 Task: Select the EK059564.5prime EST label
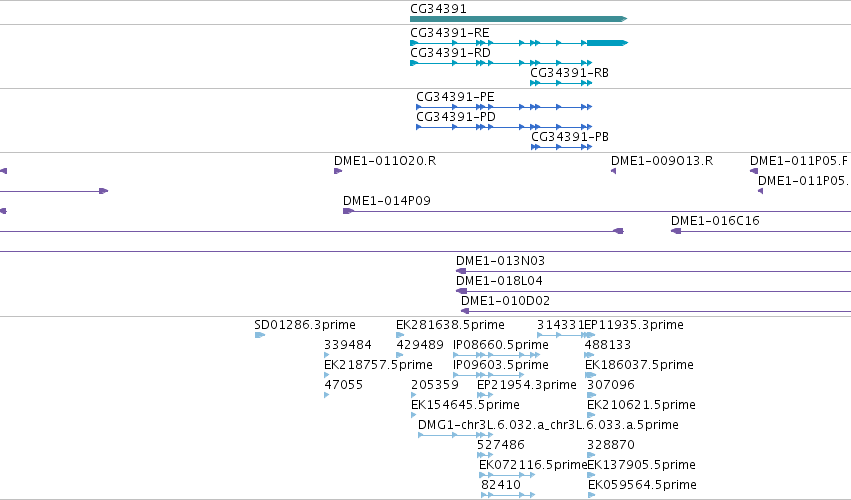pos(643,485)
